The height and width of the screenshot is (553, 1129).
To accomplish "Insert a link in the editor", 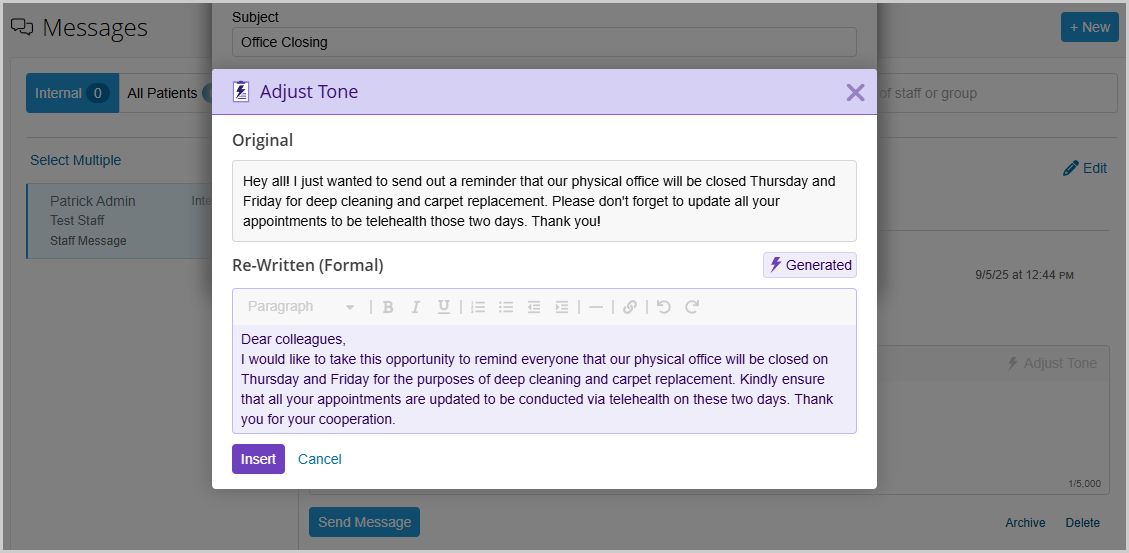I will (629, 307).
